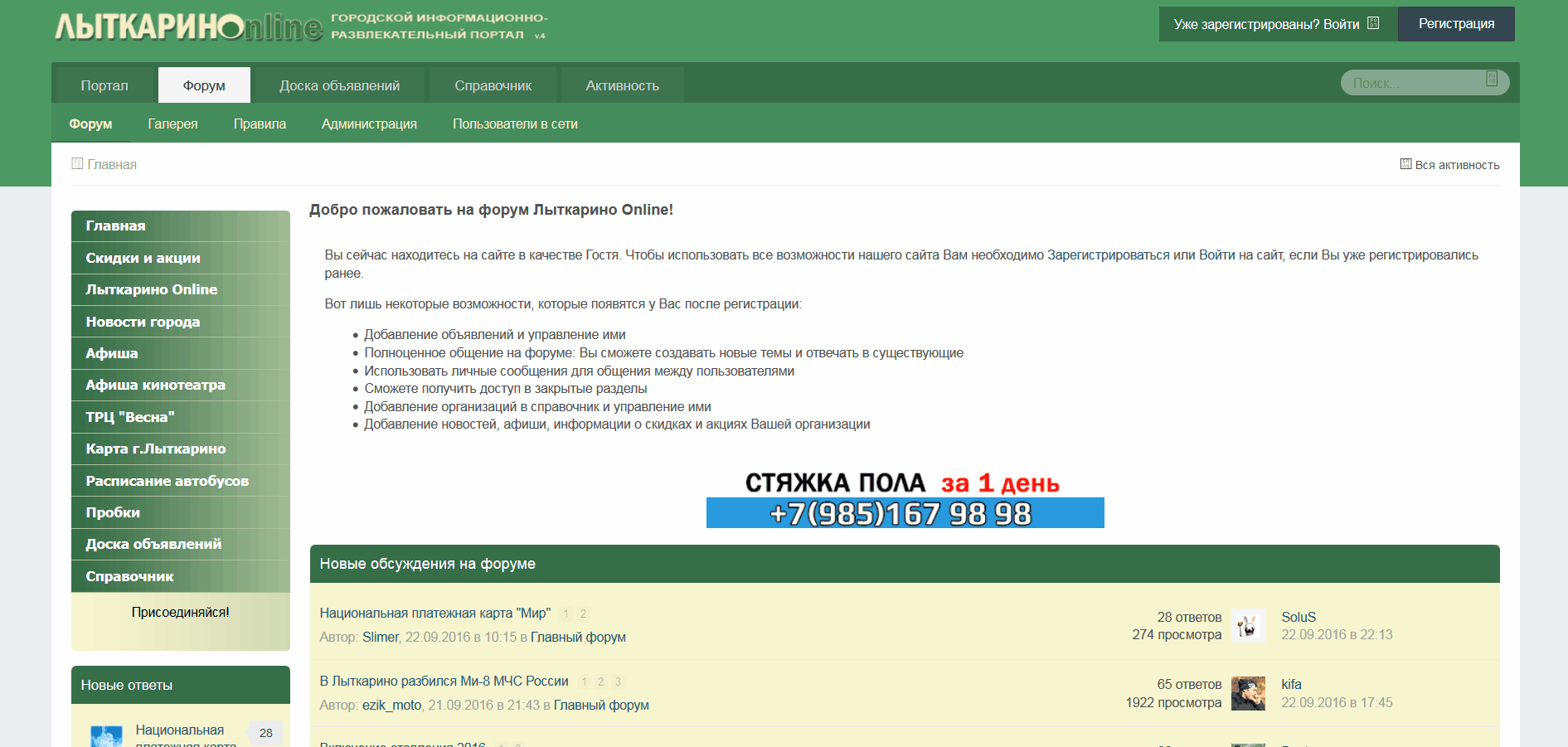Open Афиша sidebar item

pyautogui.click(x=181, y=353)
